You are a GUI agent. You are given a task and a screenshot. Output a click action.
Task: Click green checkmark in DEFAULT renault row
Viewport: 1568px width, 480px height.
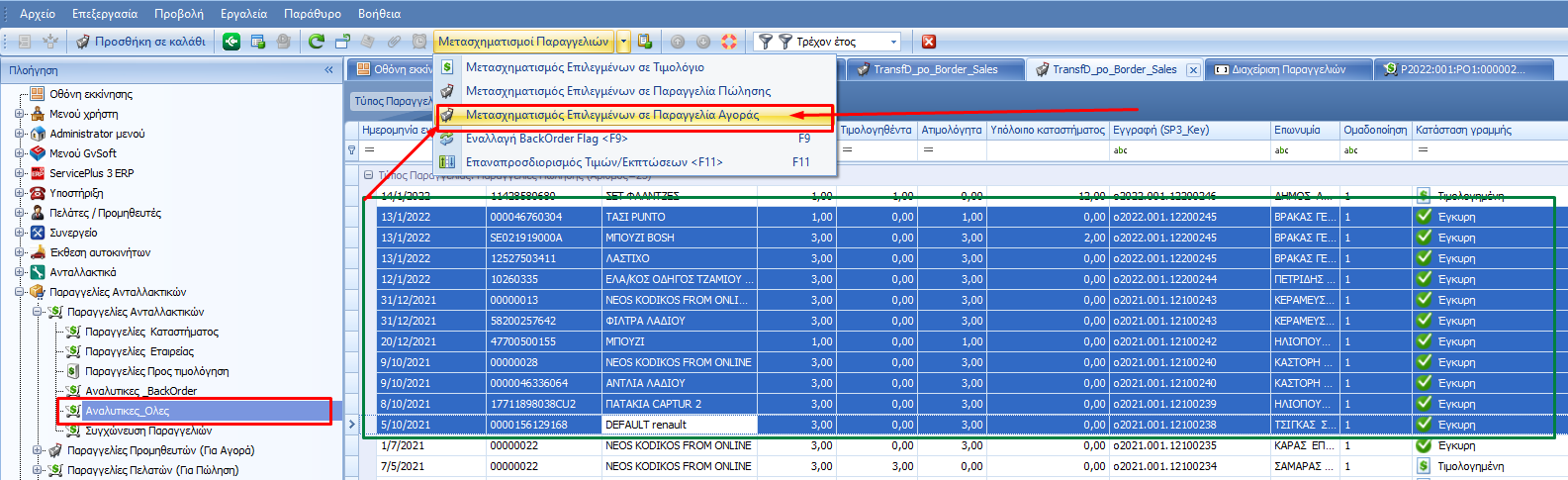pyautogui.click(x=1424, y=424)
